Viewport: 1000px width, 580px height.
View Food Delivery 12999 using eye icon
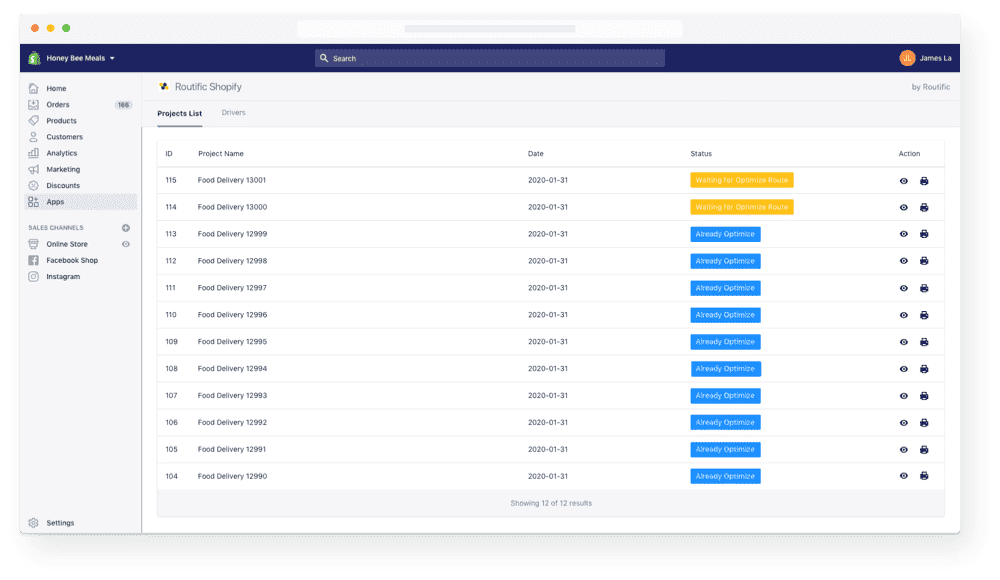point(904,235)
